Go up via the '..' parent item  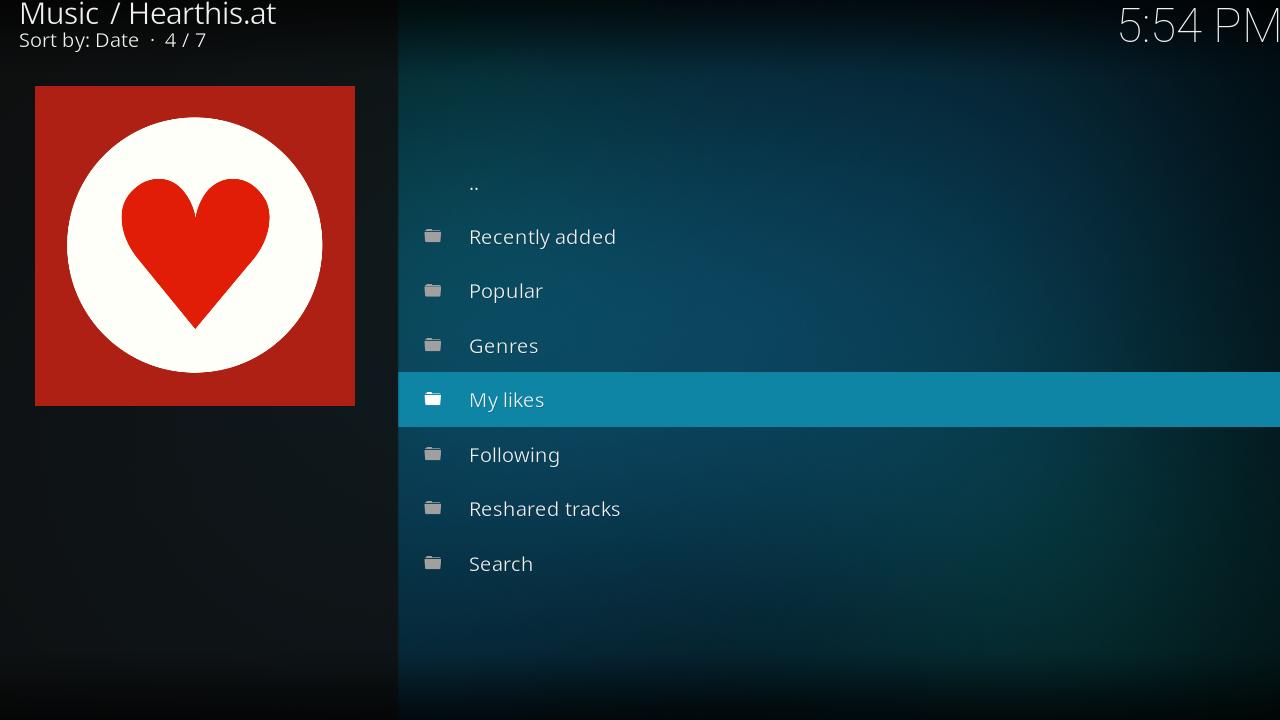coord(474,184)
